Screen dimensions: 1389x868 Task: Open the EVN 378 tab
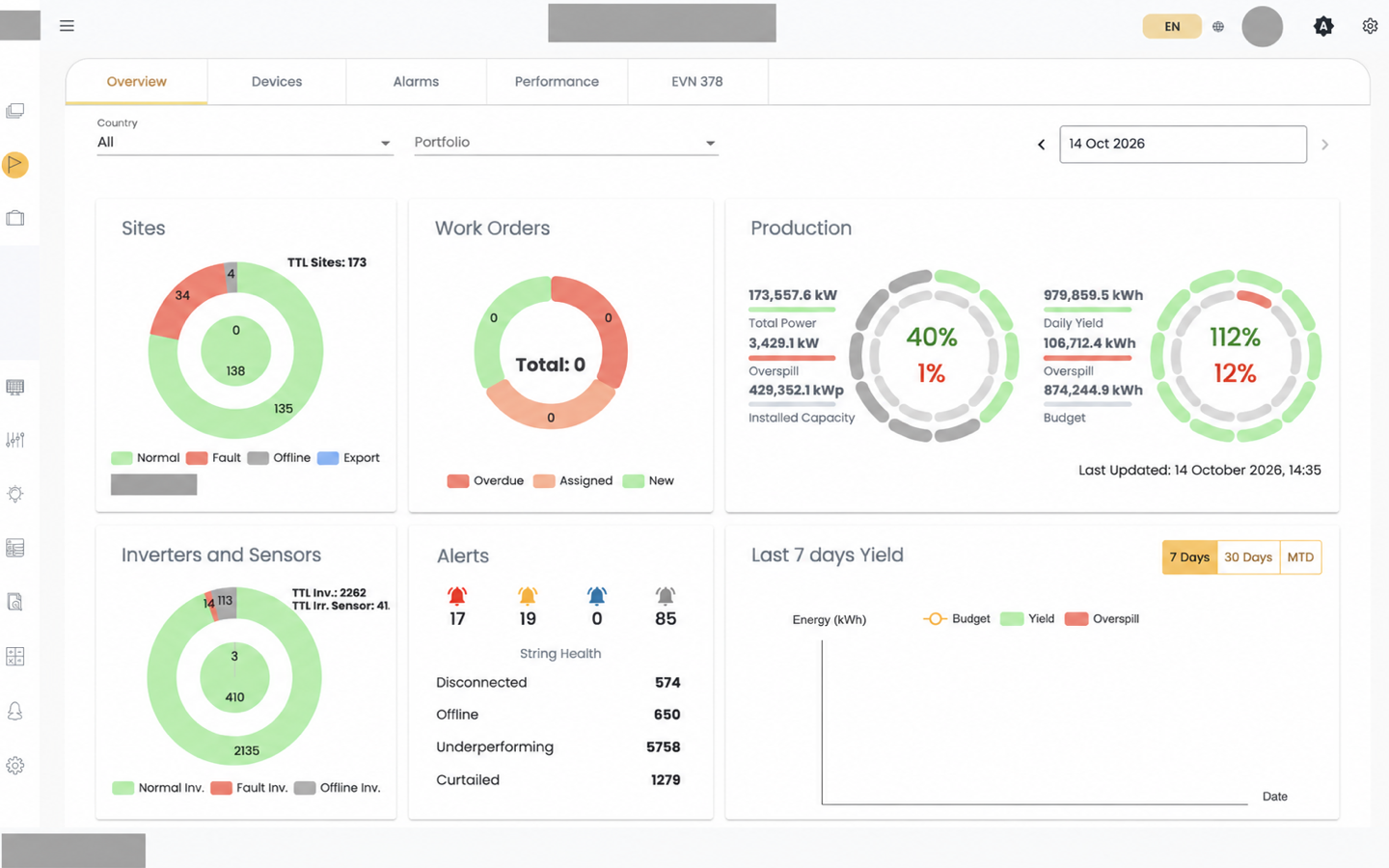[697, 82]
